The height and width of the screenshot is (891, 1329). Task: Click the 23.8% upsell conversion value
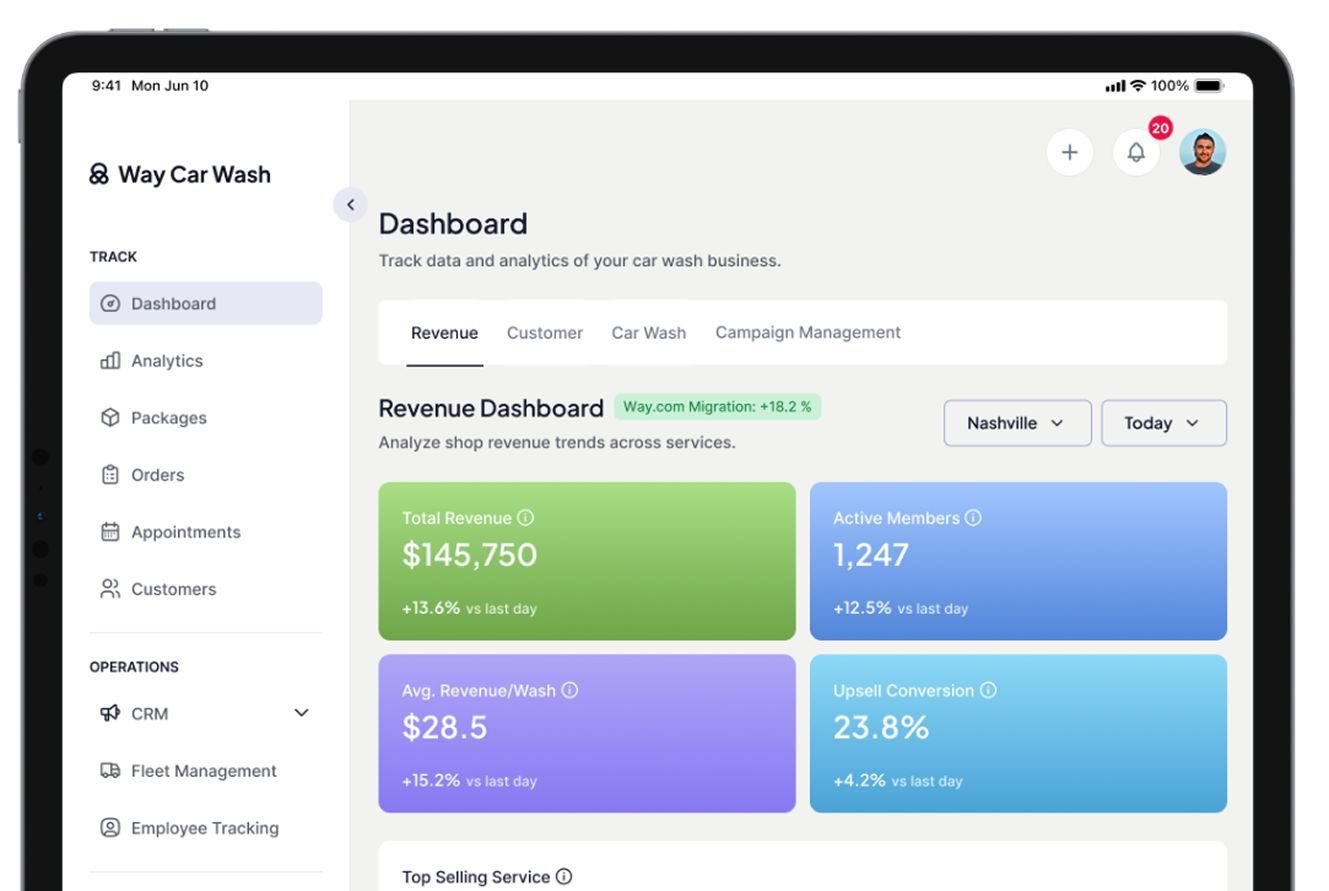coord(881,727)
